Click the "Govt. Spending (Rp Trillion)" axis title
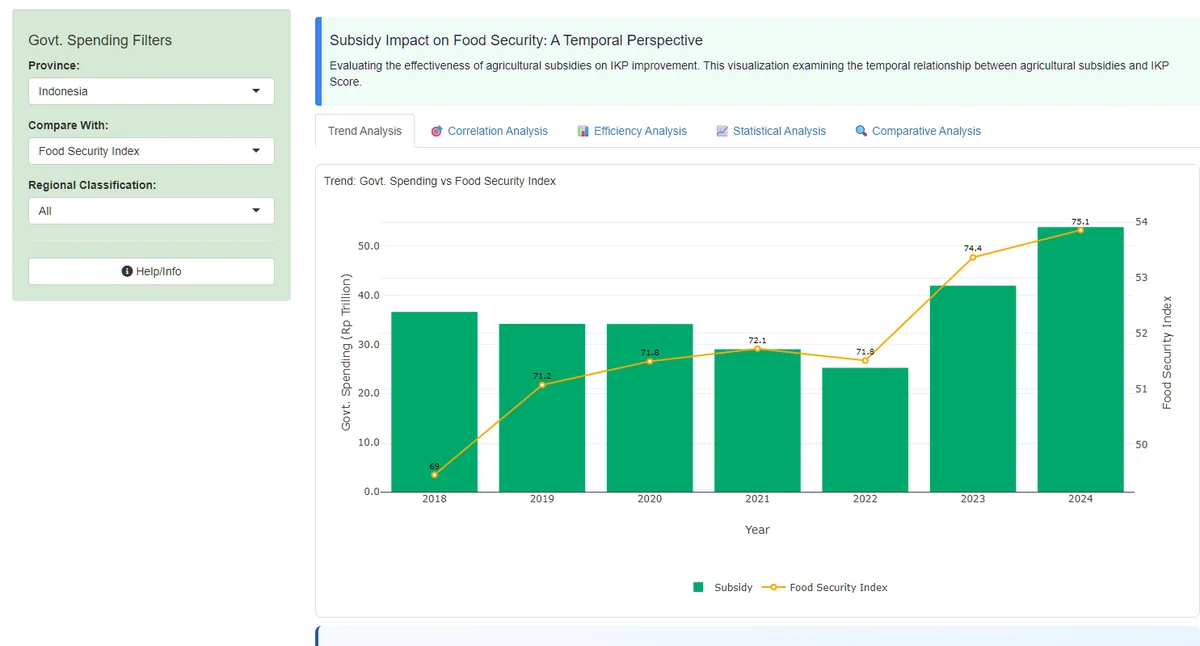 347,352
